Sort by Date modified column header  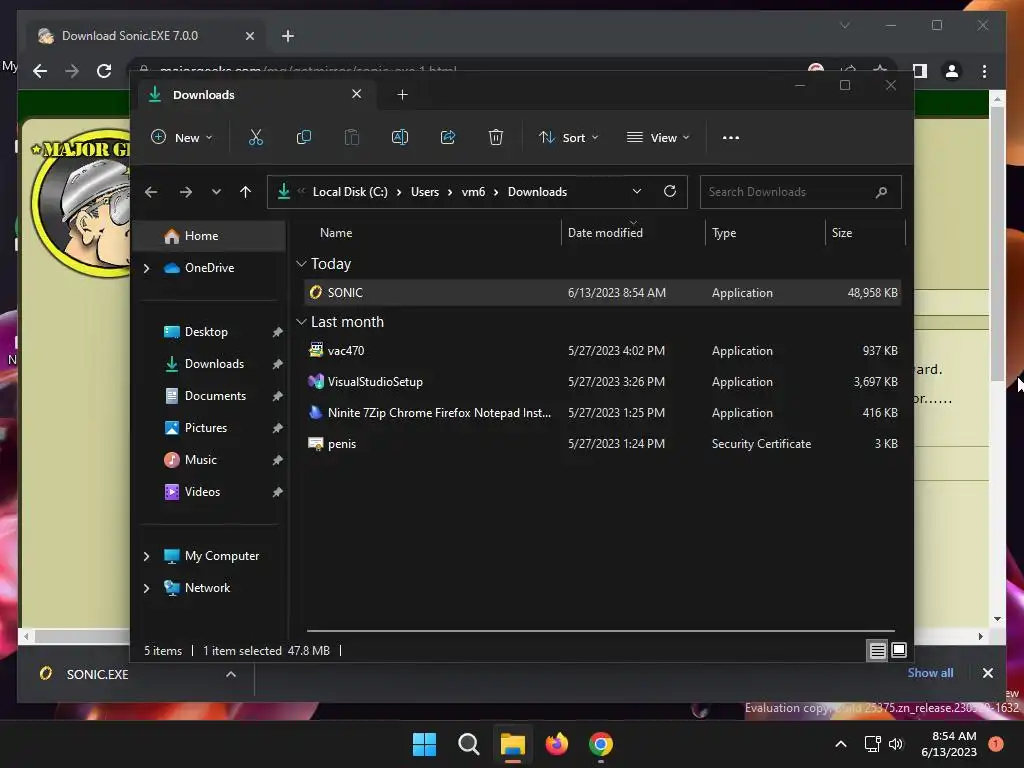coord(633,232)
